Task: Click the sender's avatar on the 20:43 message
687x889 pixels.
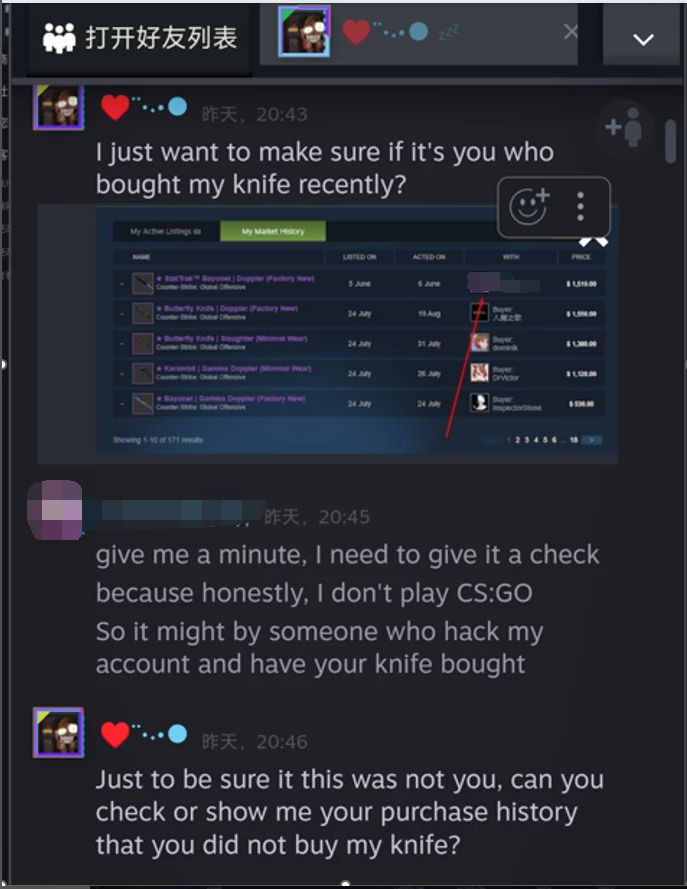Action: [x=59, y=107]
